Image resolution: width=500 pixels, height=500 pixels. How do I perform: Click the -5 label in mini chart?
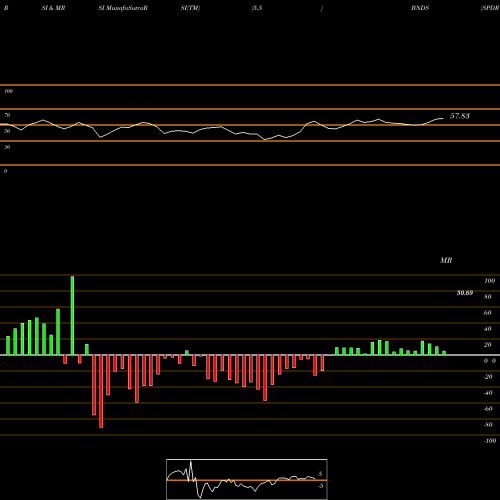tap(320, 486)
